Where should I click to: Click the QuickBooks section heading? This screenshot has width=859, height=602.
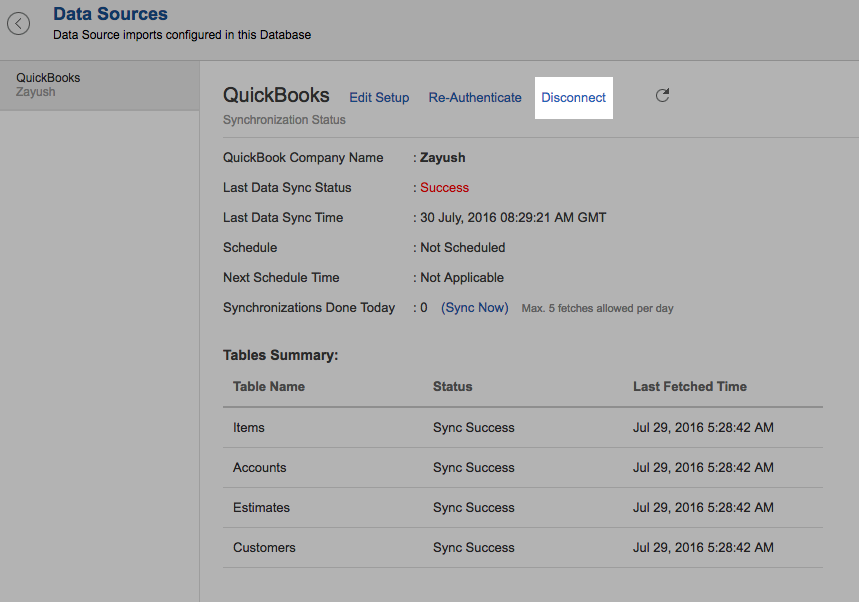tap(276, 96)
